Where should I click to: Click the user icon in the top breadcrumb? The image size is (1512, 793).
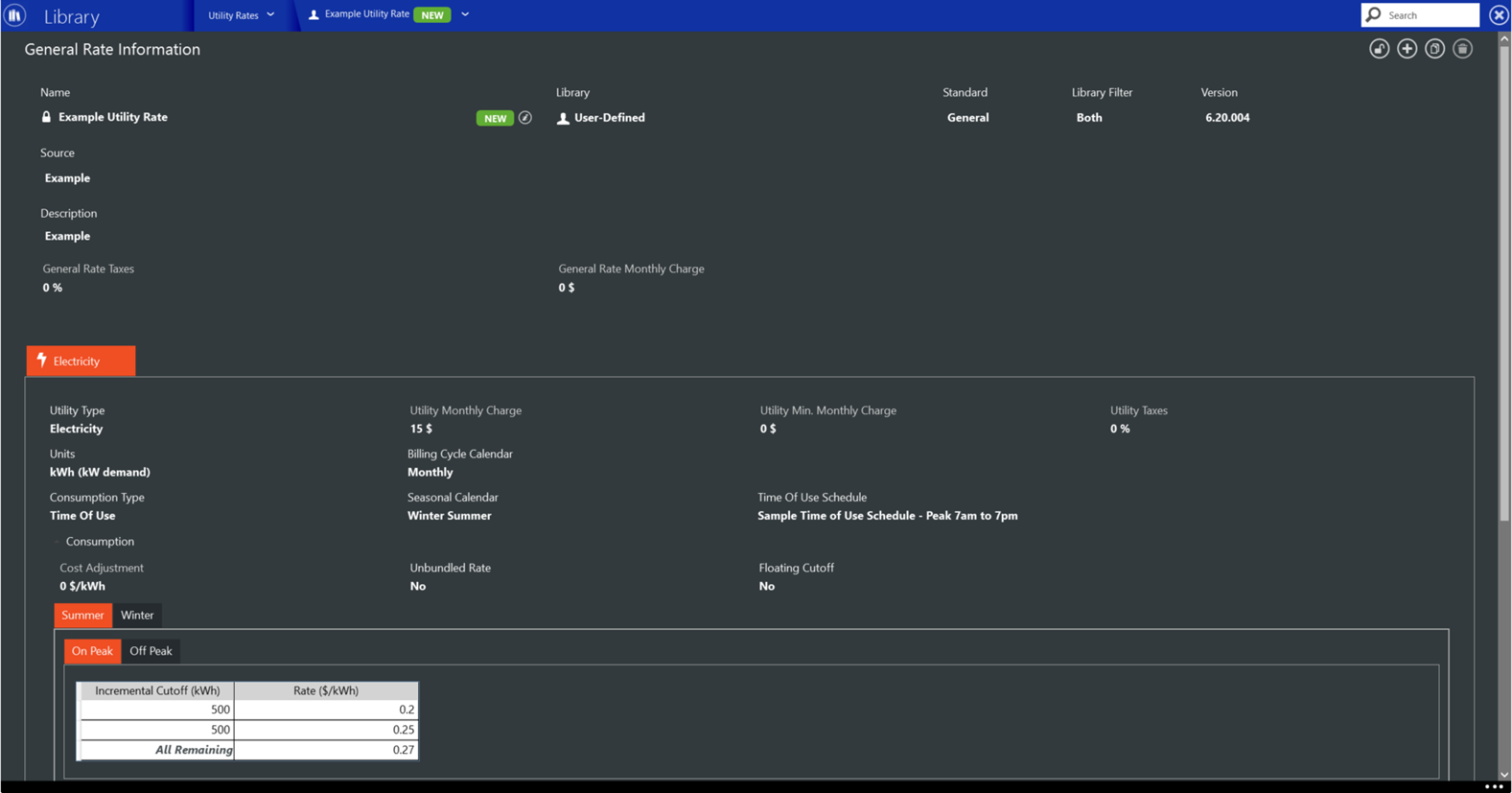(x=314, y=14)
